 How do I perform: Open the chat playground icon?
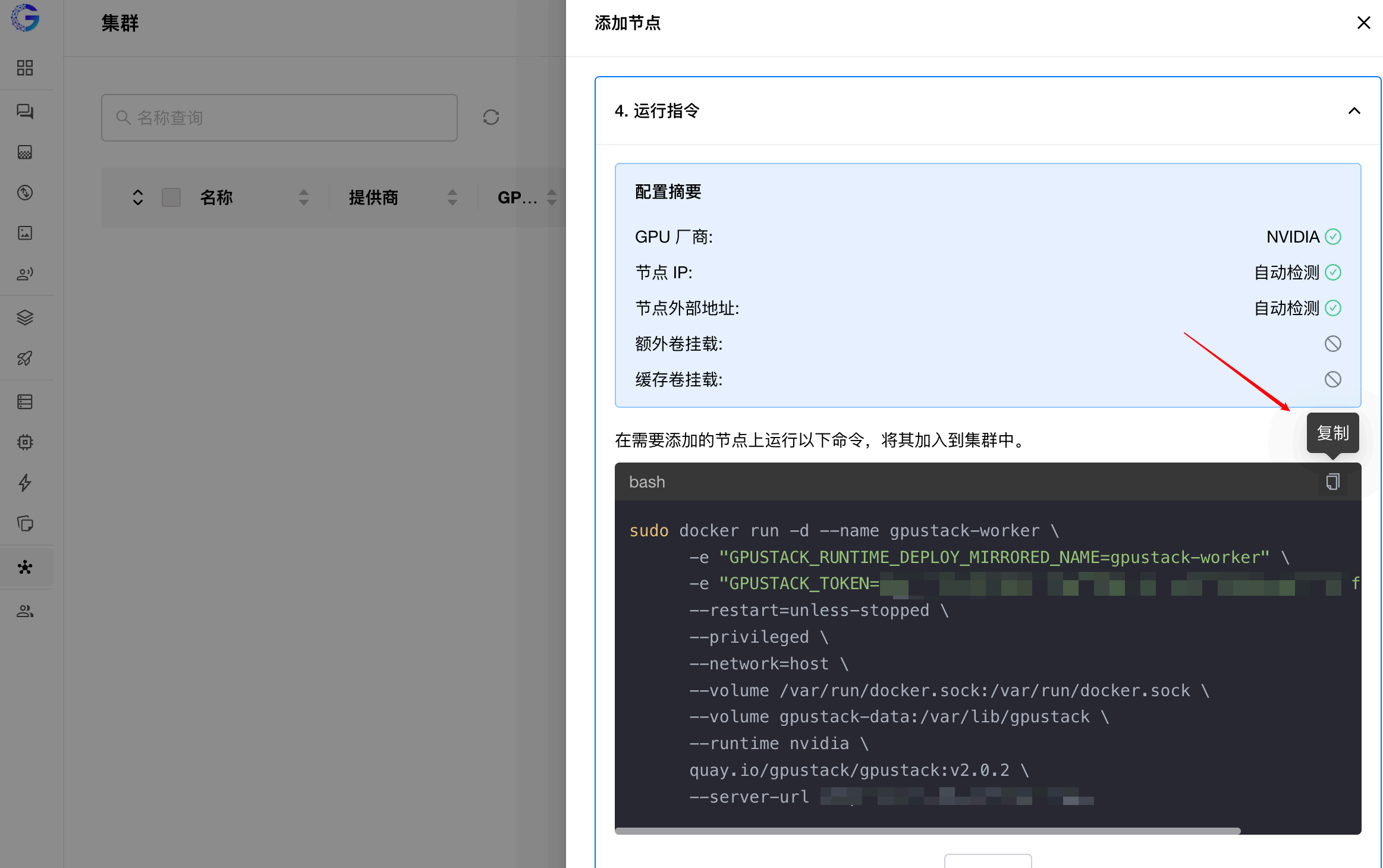[25, 111]
